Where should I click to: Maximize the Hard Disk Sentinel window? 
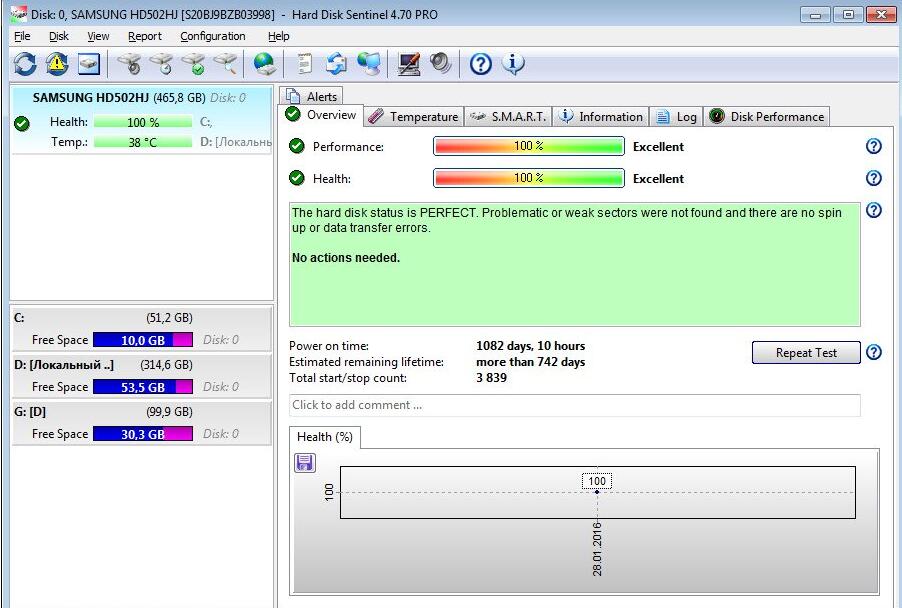[x=848, y=14]
